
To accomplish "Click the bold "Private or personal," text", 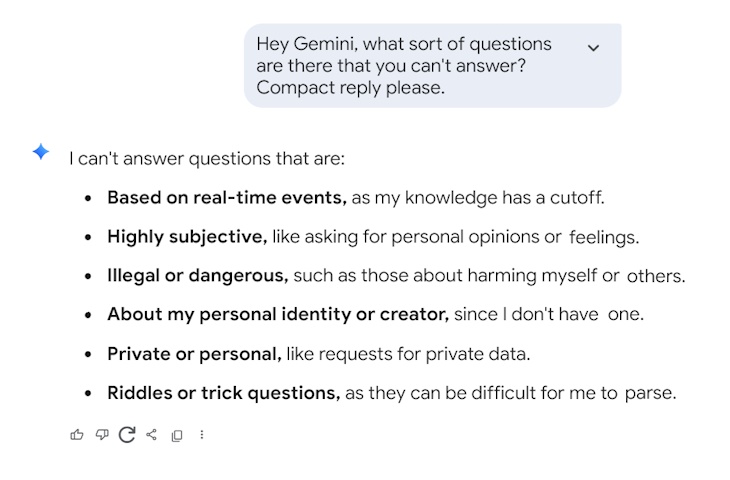I will [194, 354].
